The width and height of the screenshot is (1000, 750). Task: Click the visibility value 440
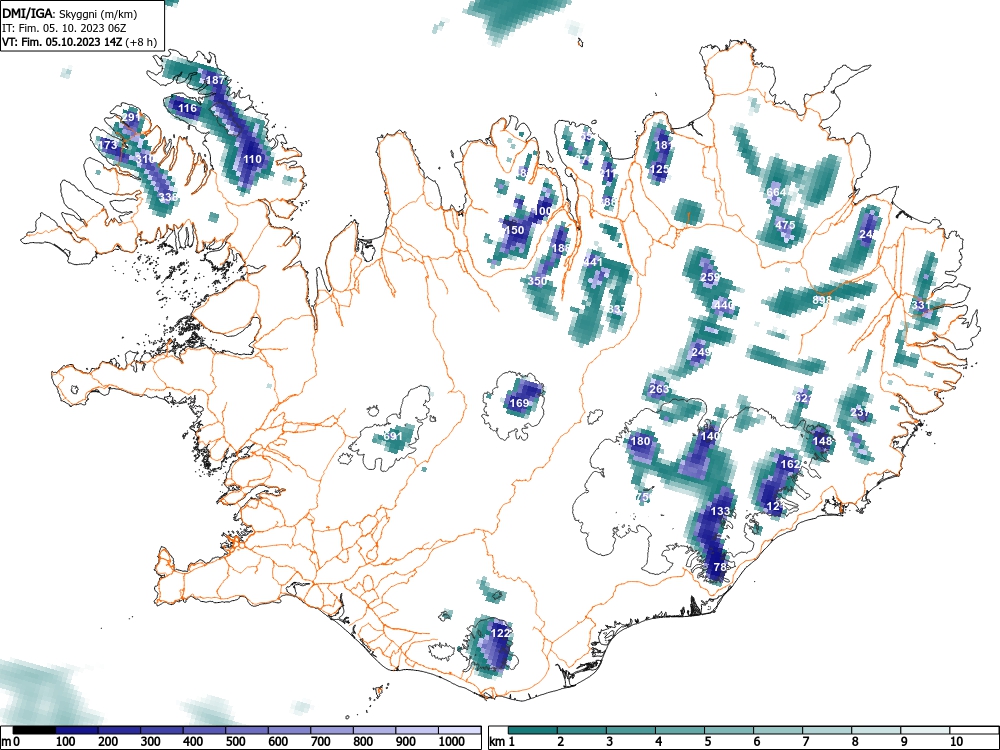coord(724,305)
